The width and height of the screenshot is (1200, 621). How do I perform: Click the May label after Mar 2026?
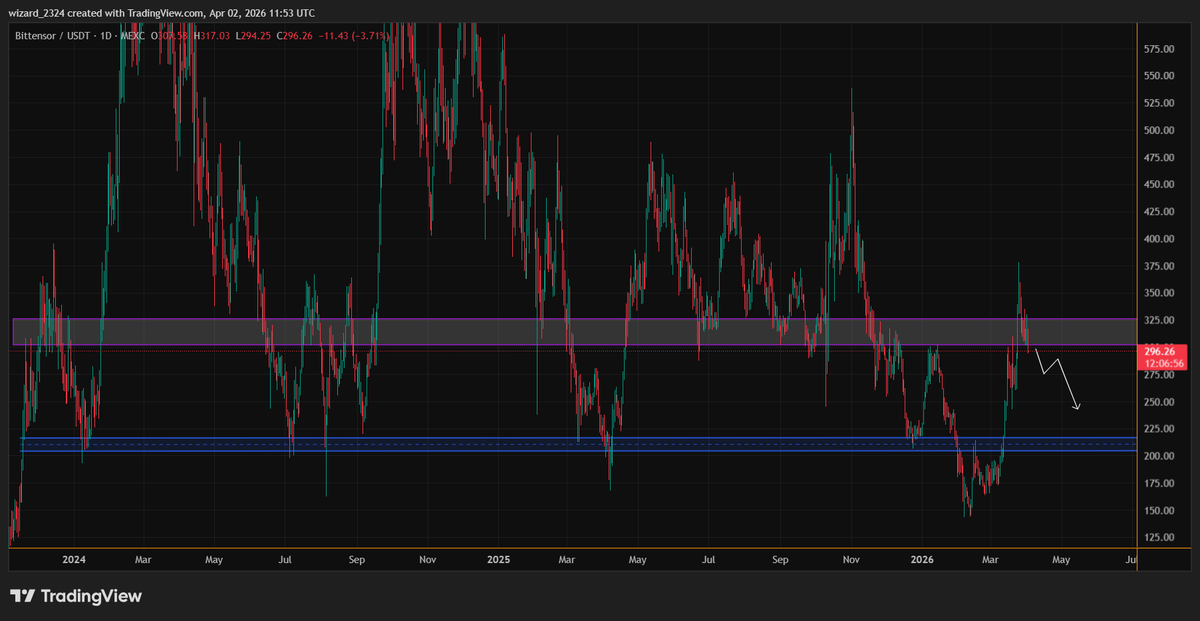tap(1061, 560)
